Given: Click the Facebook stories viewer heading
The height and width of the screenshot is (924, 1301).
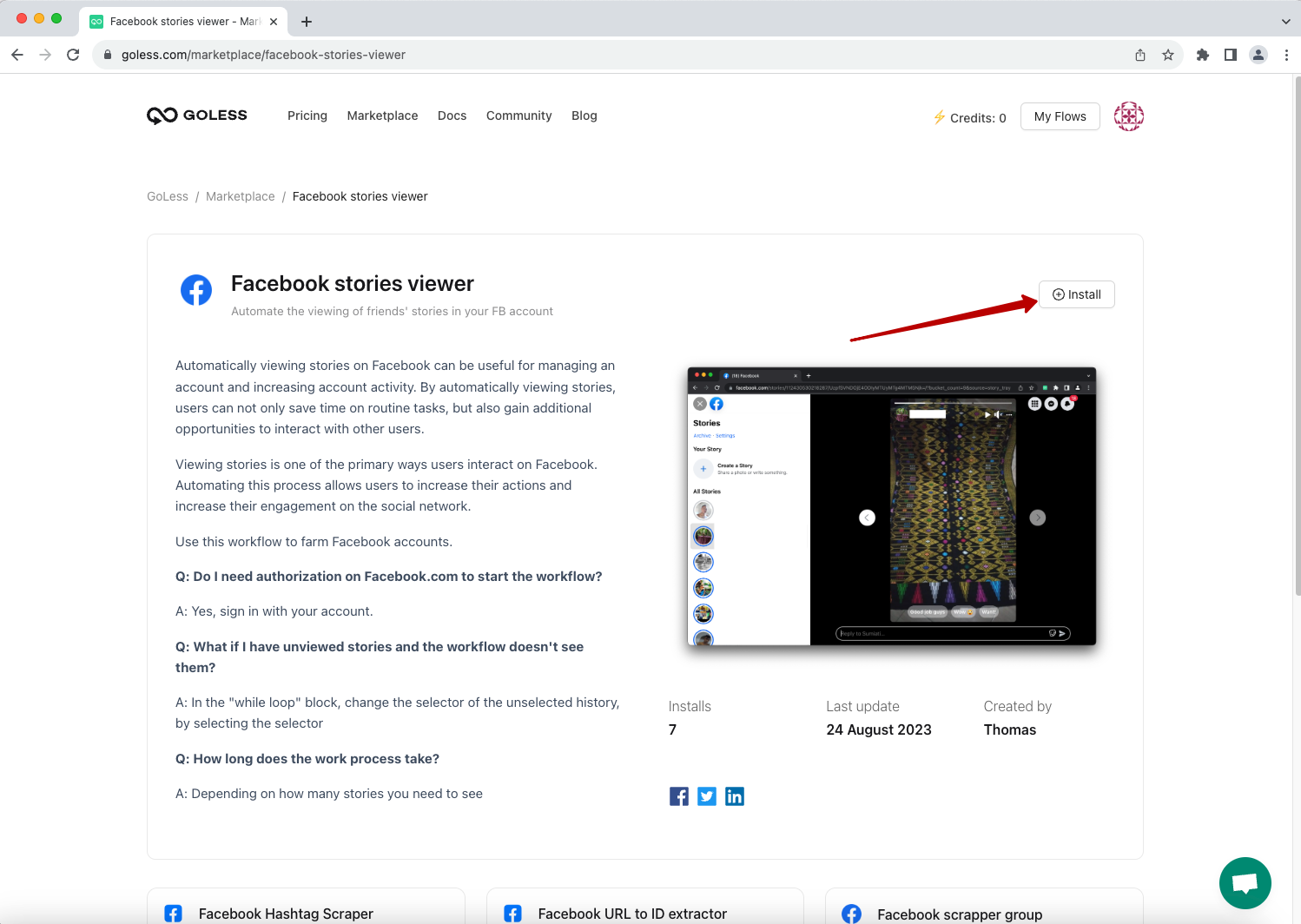Looking at the screenshot, I should coord(353,283).
